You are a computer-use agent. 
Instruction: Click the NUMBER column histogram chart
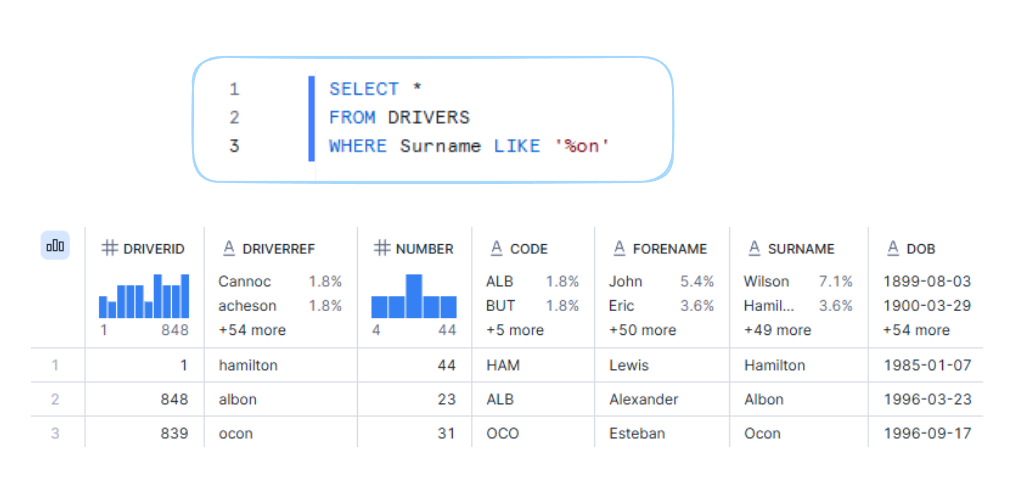tap(413, 296)
